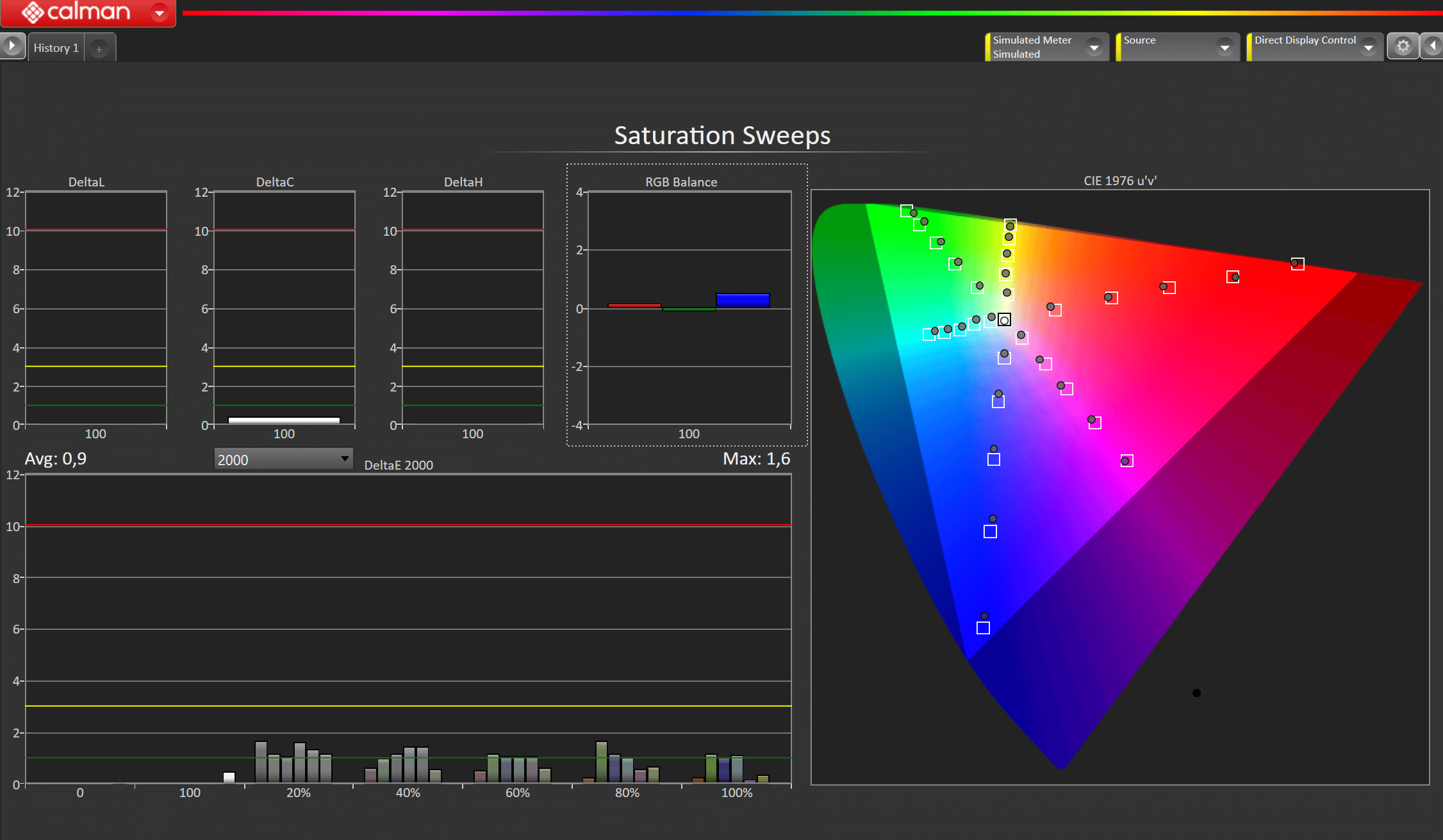1443x840 pixels.
Task: Select the blue bar in RGB Balance
Action: pos(742,301)
